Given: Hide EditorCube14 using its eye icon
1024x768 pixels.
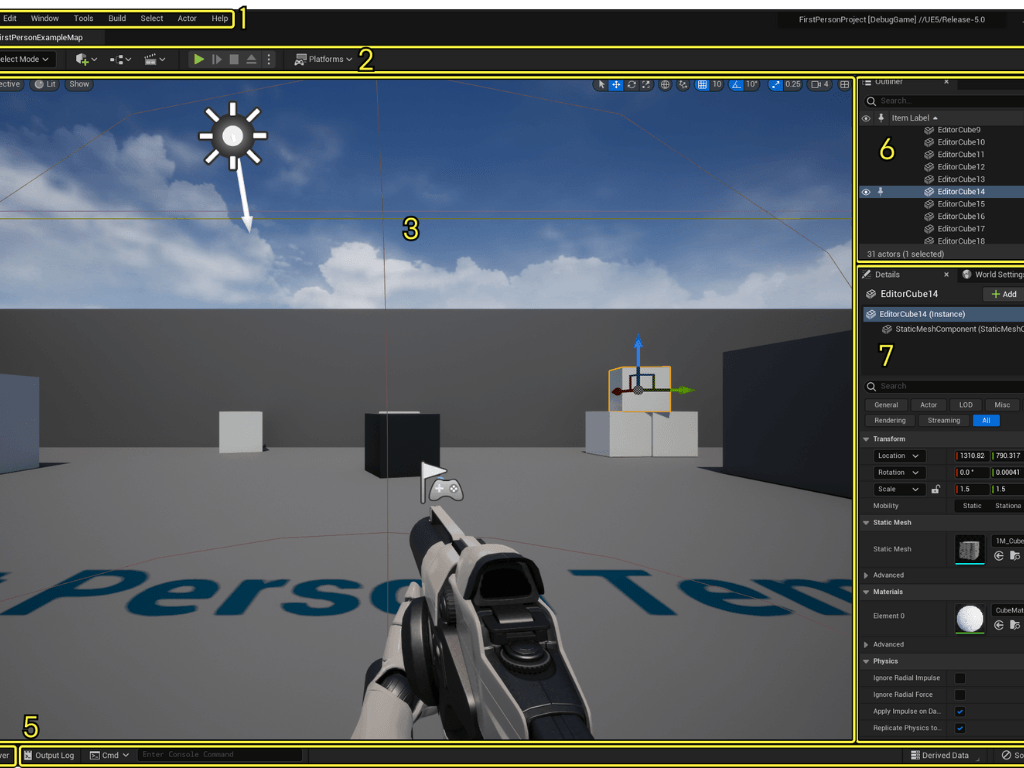Looking at the screenshot, I should 866,192.
